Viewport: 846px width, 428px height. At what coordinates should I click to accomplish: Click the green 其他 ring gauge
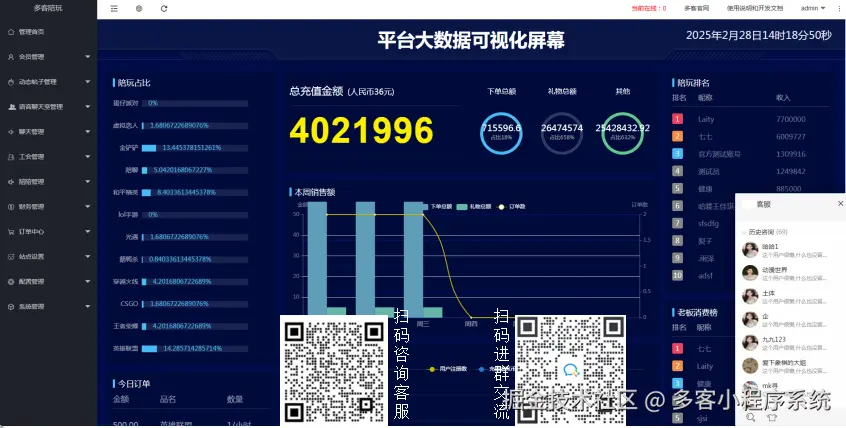[x=623, y=133]
